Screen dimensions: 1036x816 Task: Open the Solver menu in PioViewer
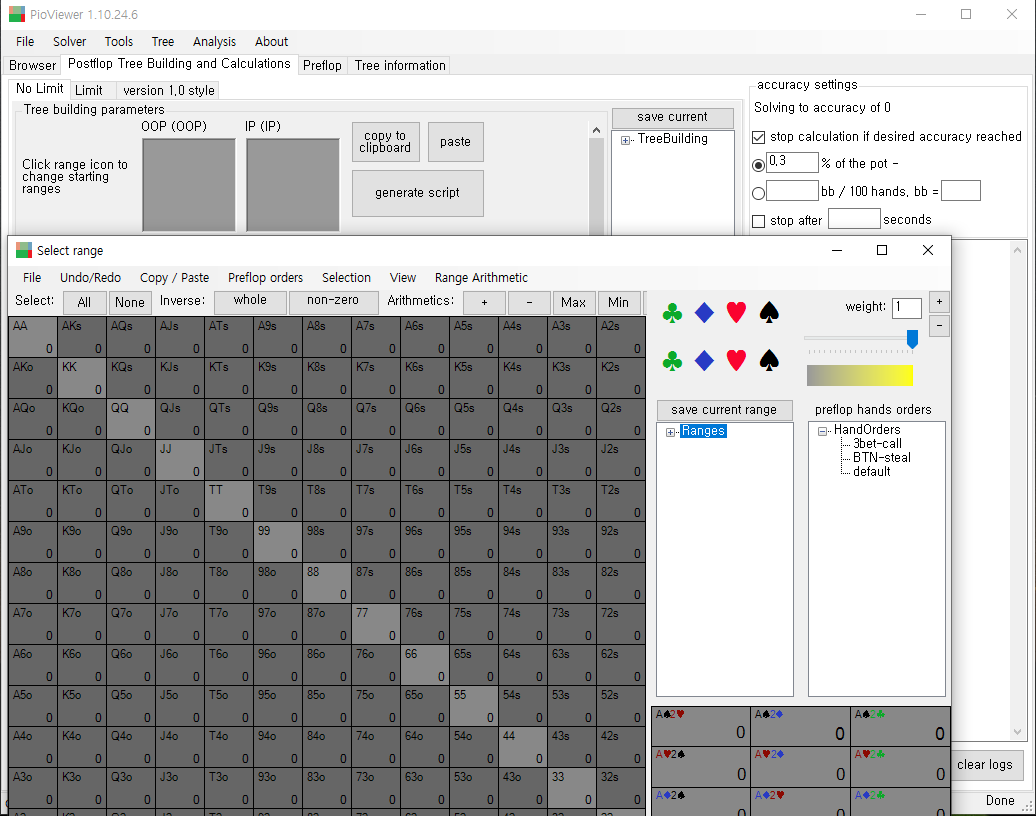click(x=69, y=42)
